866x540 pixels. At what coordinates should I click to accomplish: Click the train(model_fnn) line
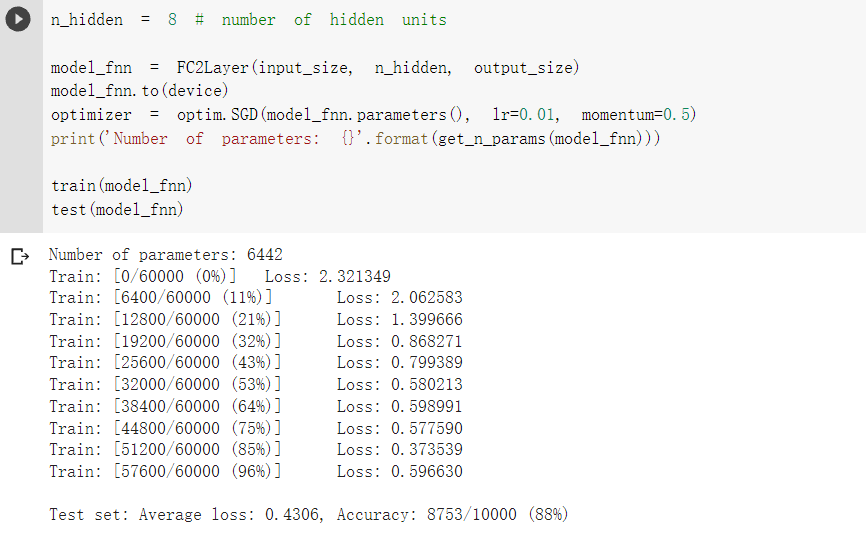pos(122,186)
